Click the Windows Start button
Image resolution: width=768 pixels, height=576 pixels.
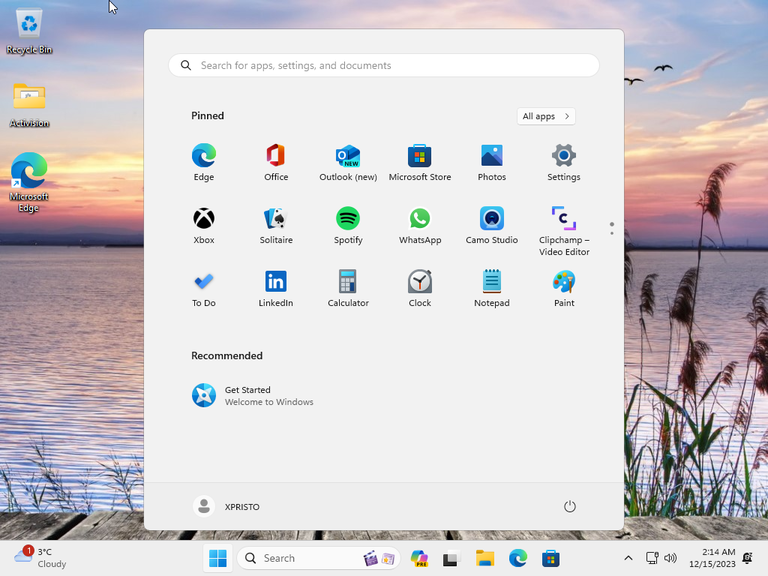click(217, 558)
